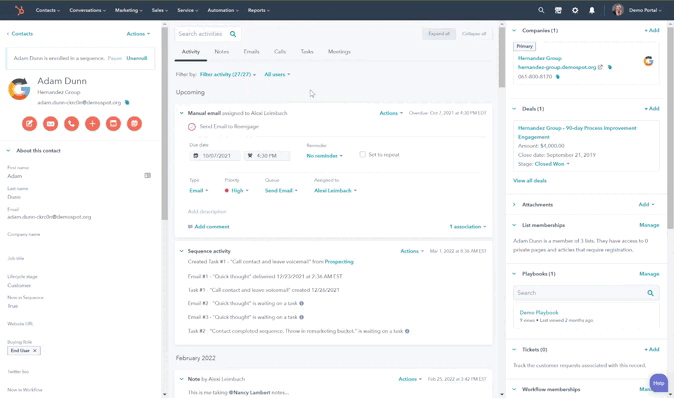Click info icon beside Task #2 line
The width and height of the screenshot is (674, 398).
407,331
